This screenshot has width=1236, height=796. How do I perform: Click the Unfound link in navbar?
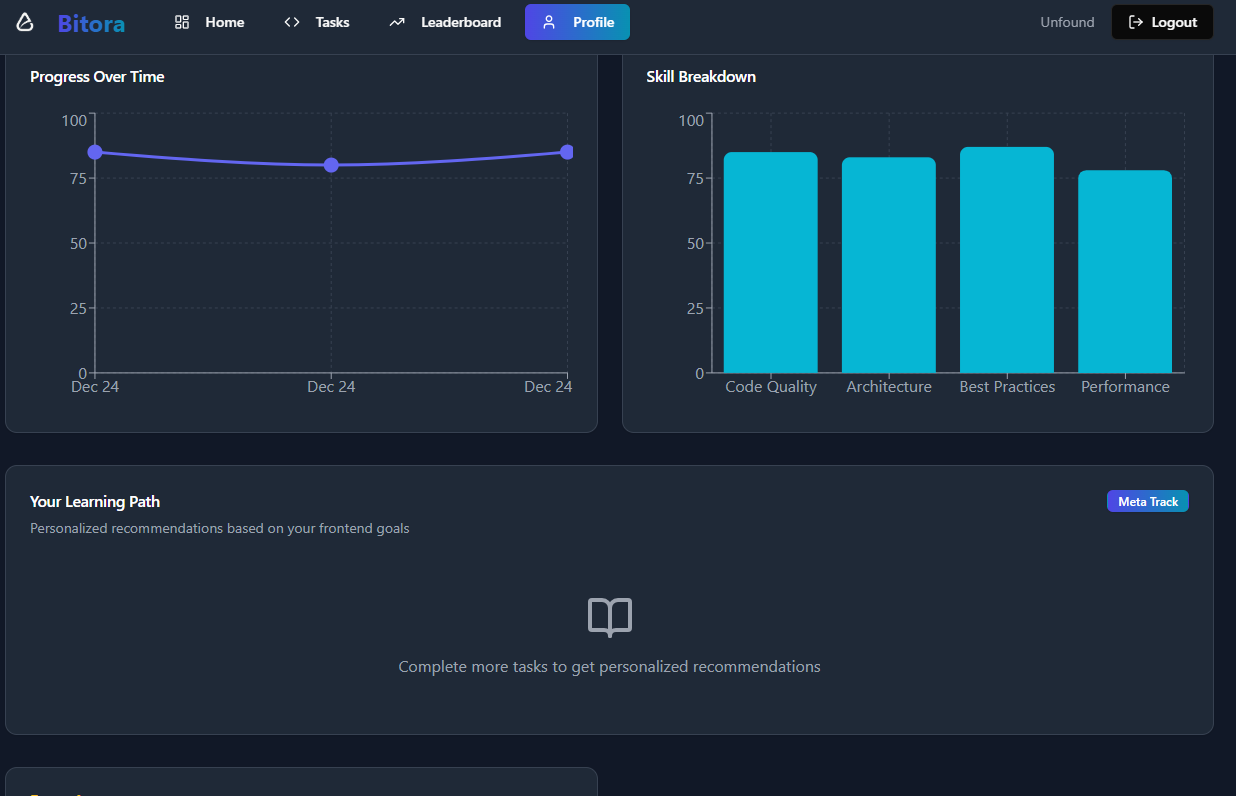click(x=1066, y=21)
